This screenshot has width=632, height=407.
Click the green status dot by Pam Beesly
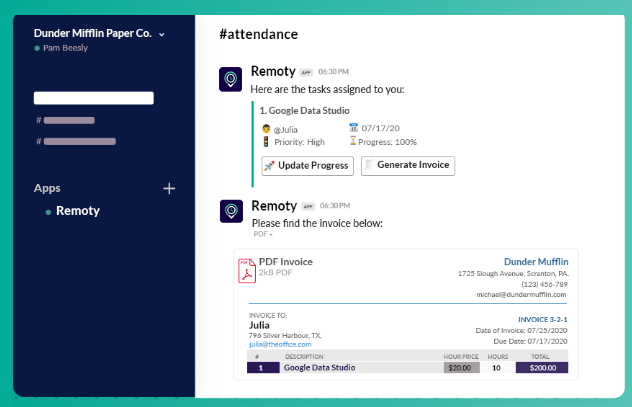pos(37,48)
